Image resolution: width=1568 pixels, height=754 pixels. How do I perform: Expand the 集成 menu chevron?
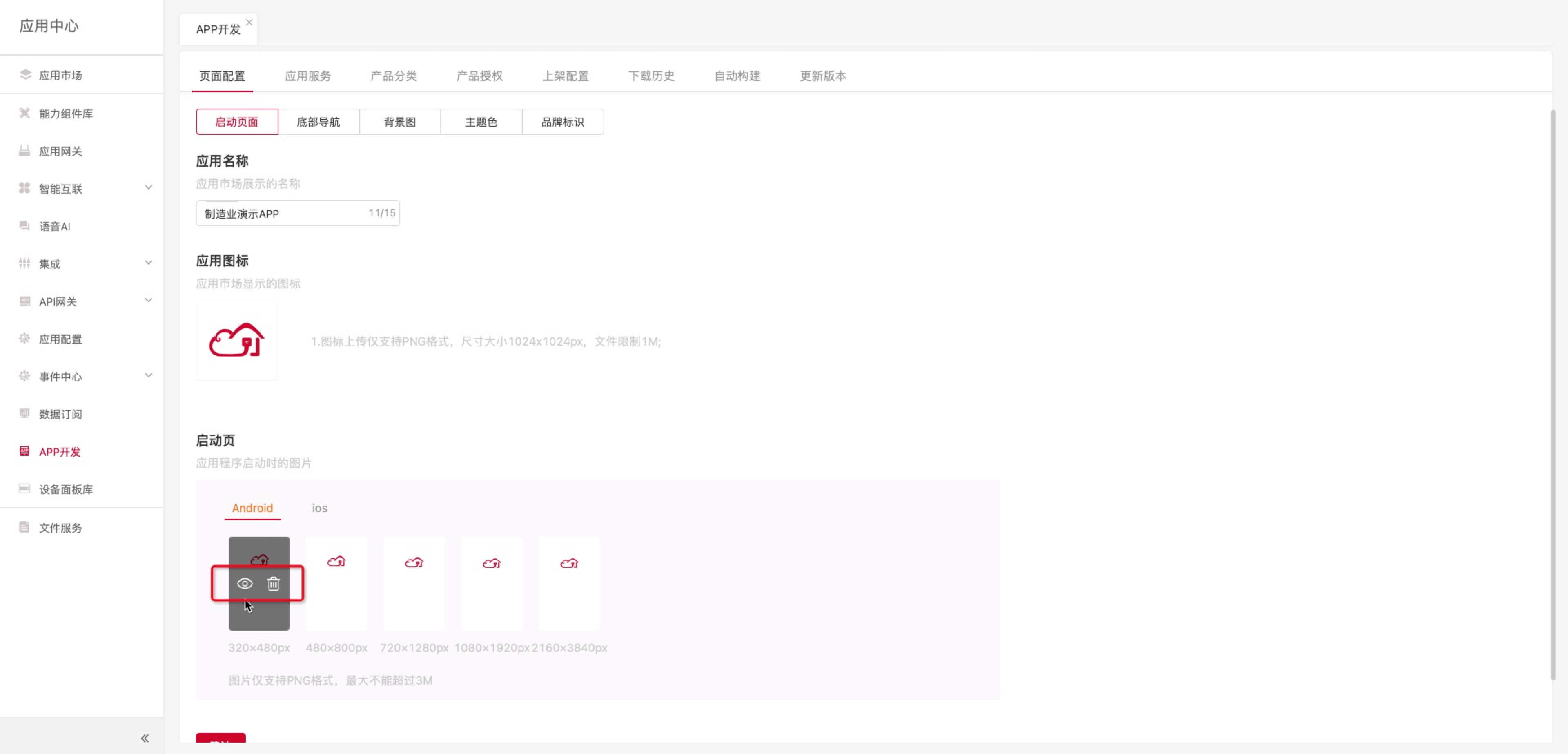149,263
